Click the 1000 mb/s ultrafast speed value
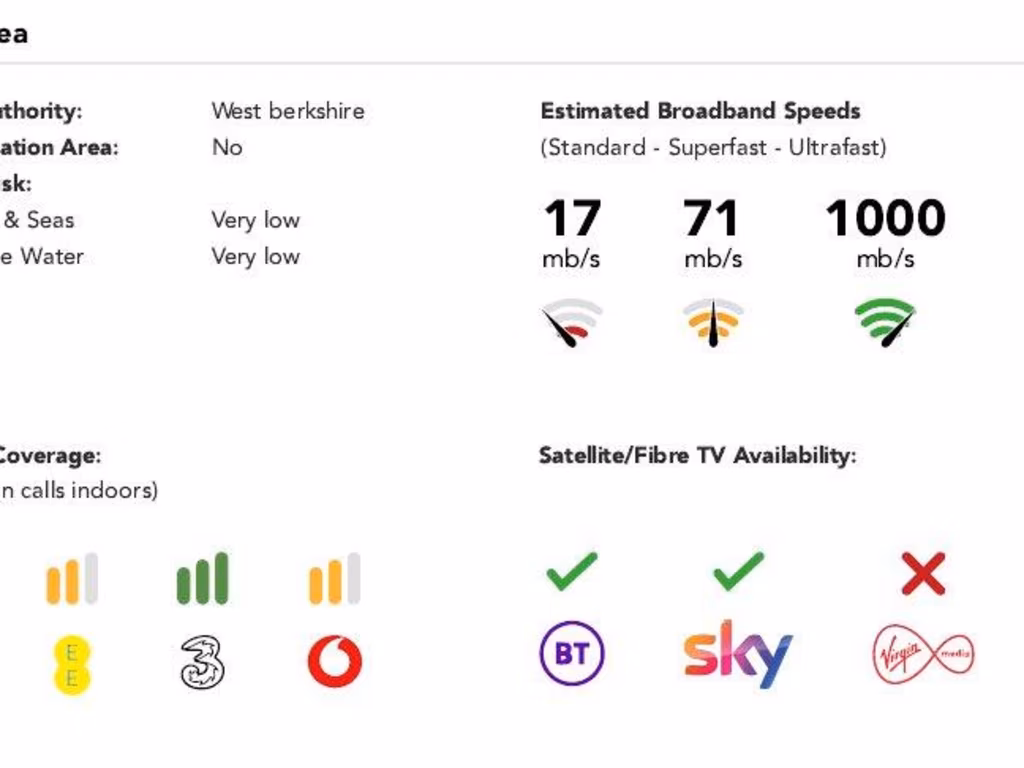The width and height of the screenshot is (1024, 768). 885,220
